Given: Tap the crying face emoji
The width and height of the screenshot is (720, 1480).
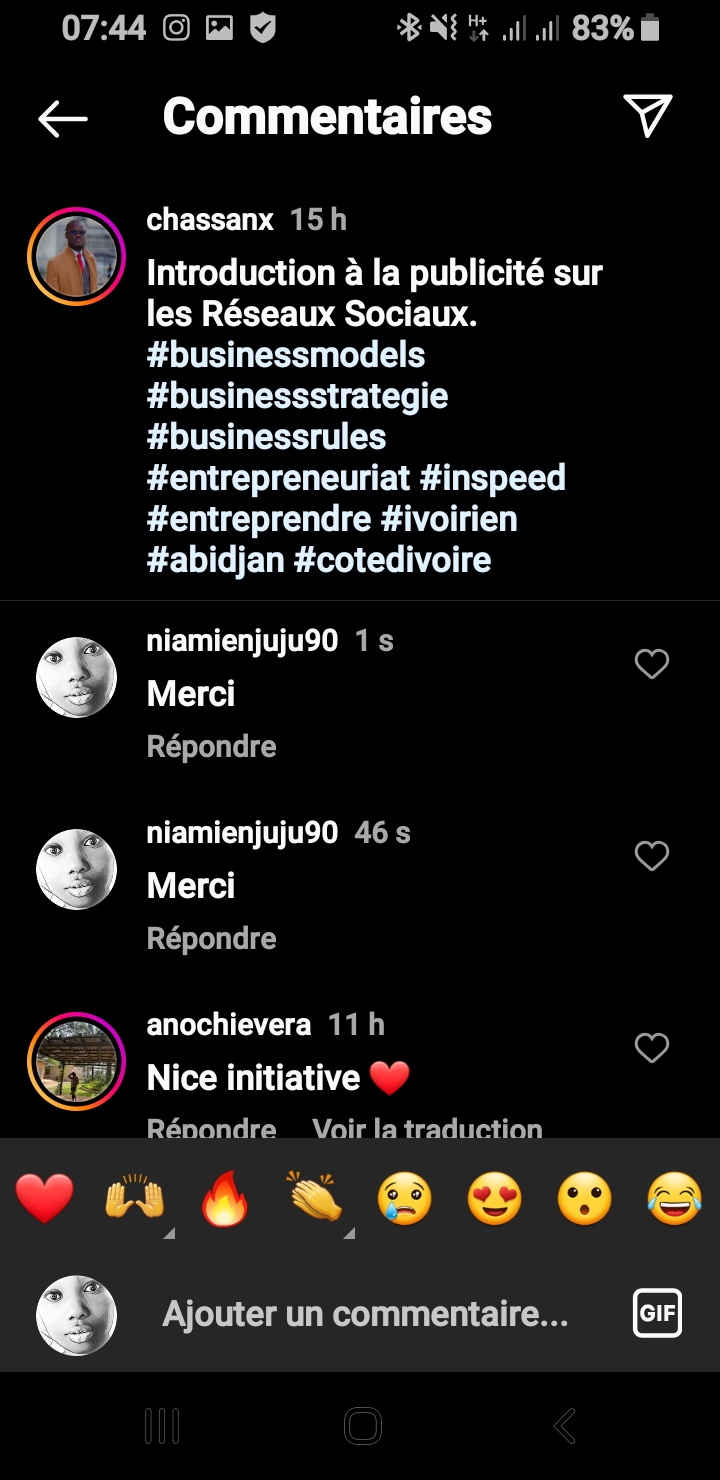Looking at the screenshot, I should point(405,1198).
